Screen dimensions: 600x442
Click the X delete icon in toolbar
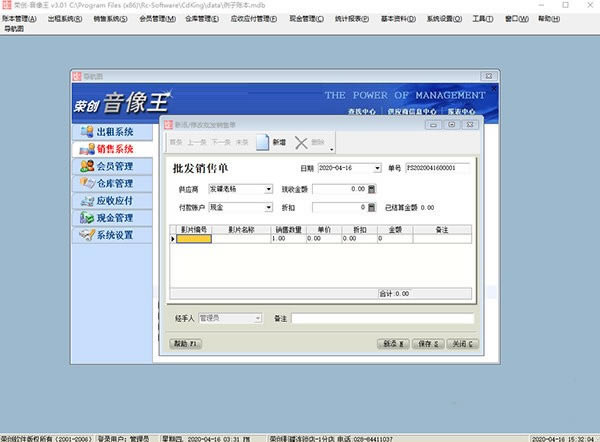pos(301,143)
